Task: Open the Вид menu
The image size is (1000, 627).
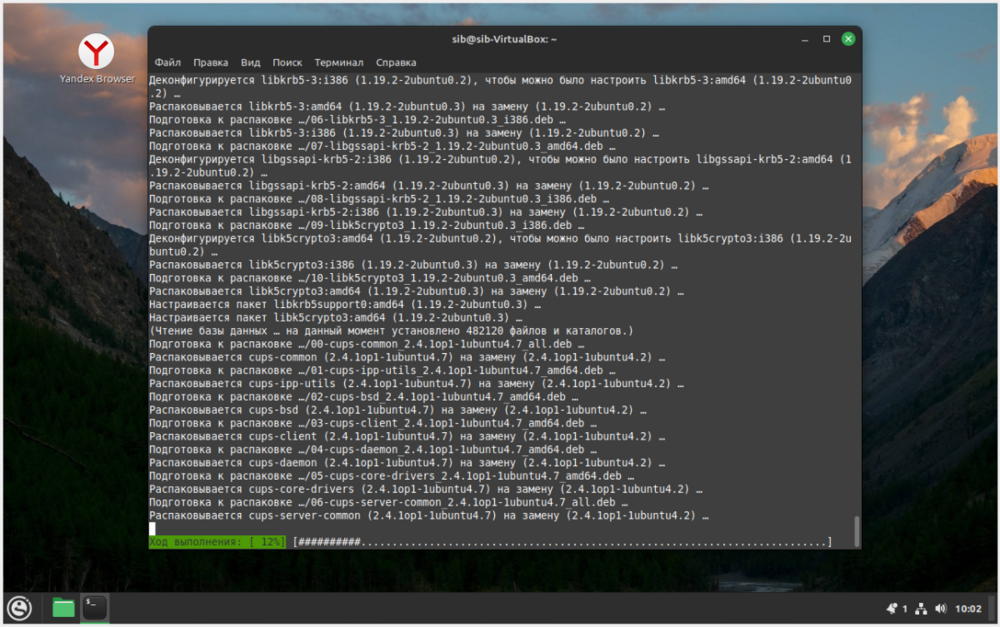Action: (x=251, y=63)
